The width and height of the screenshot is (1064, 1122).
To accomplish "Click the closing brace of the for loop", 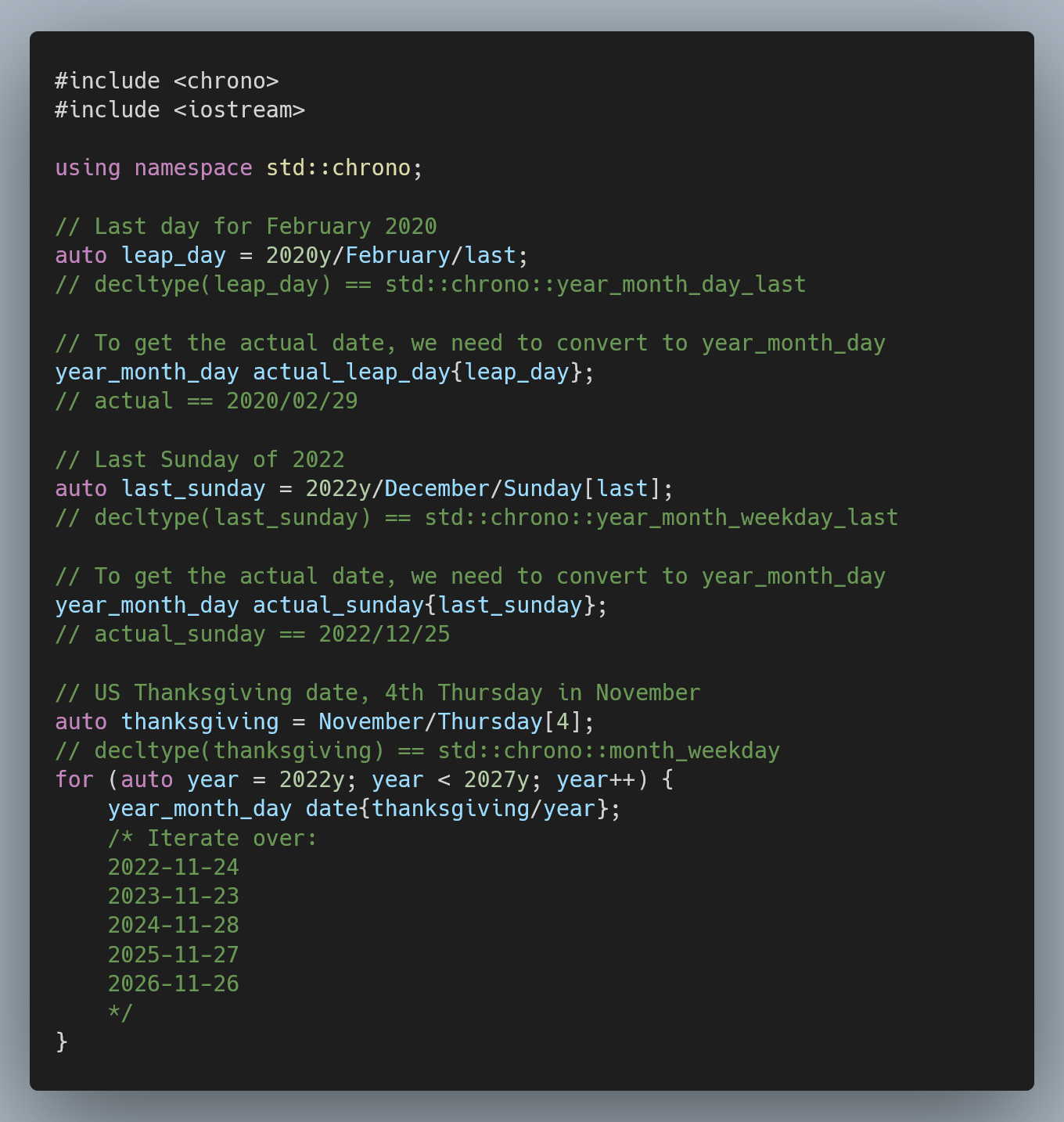I will pos(59,1041).
